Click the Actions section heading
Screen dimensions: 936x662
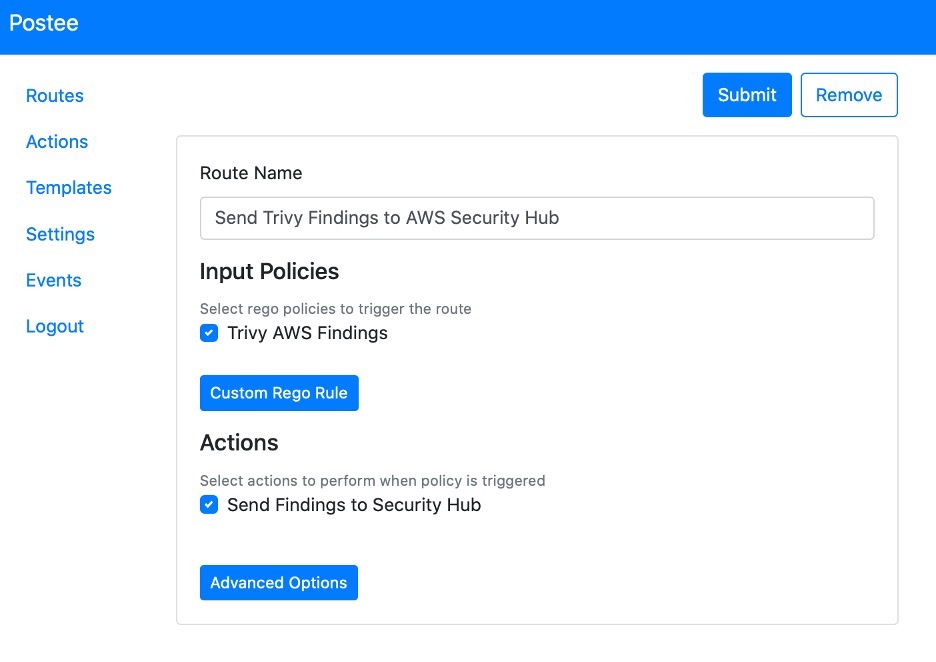239,443
